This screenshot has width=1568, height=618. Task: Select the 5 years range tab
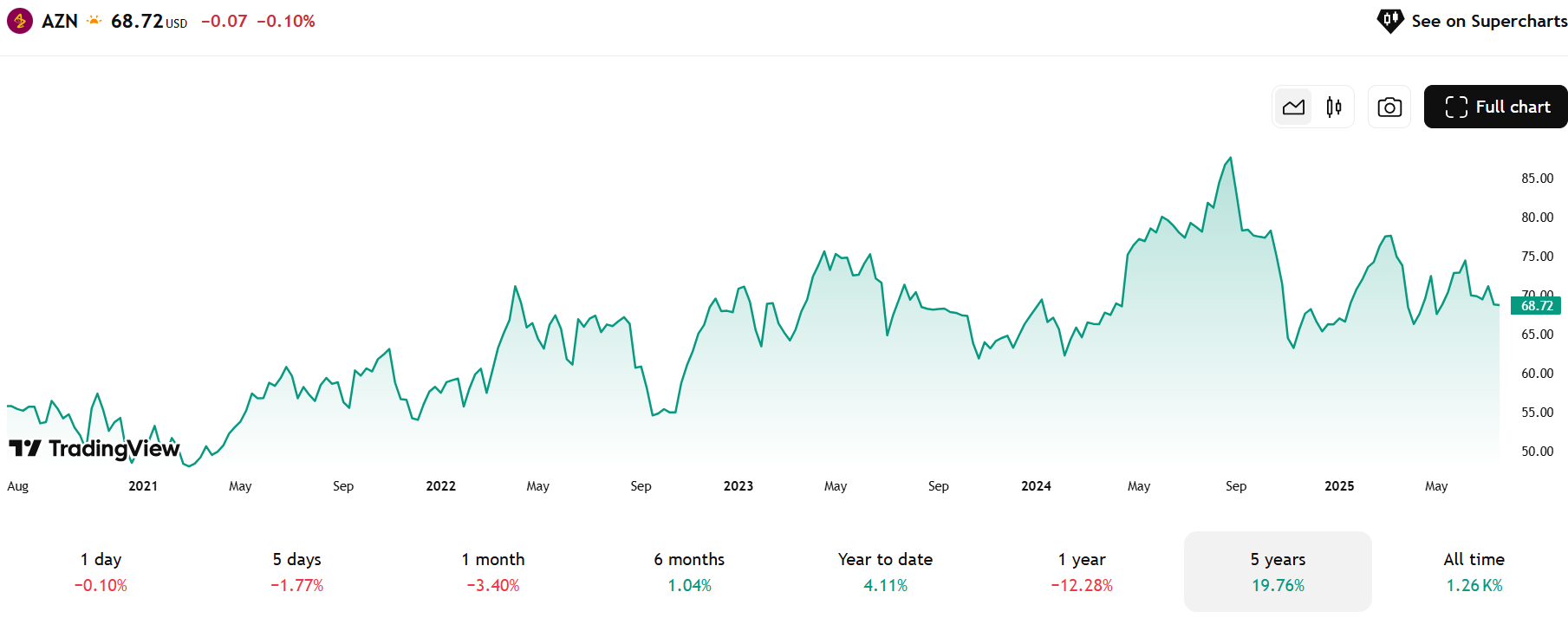coord(1278,571)
